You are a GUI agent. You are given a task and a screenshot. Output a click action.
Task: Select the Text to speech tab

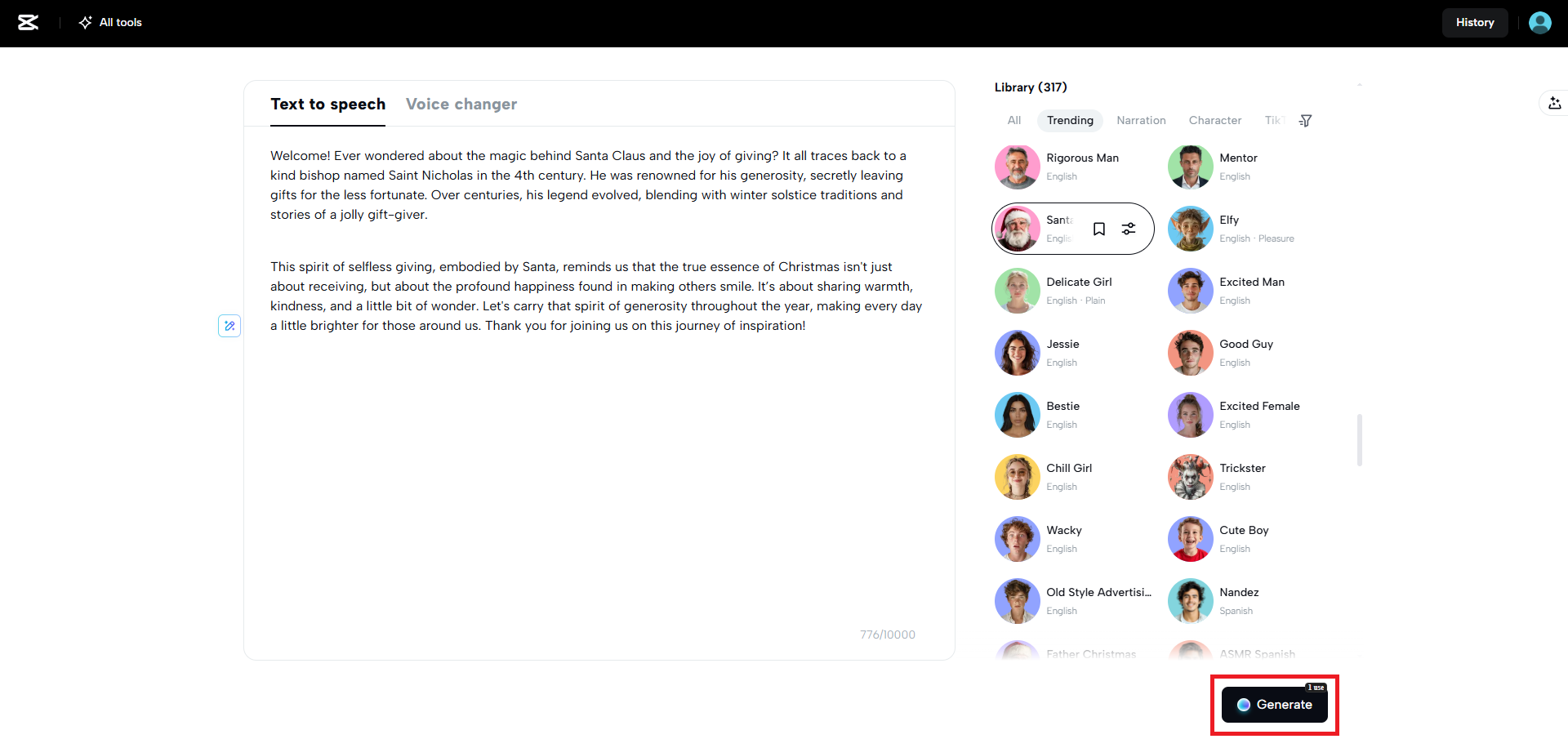pyautogui.click(x=327, y=105)
